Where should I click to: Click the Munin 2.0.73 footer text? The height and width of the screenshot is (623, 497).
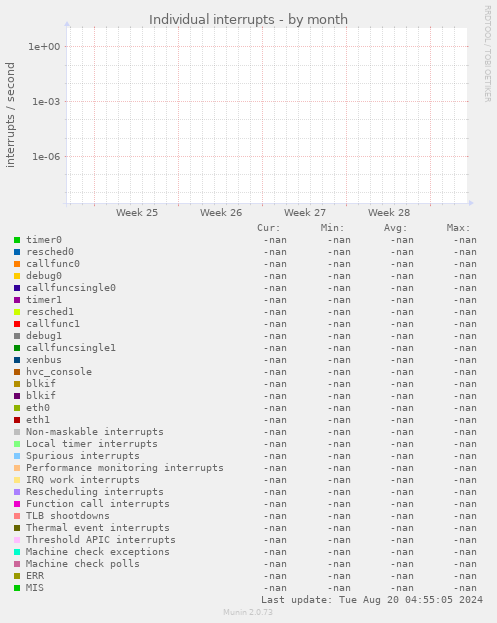pyautogui.click(x=248, y=612)
